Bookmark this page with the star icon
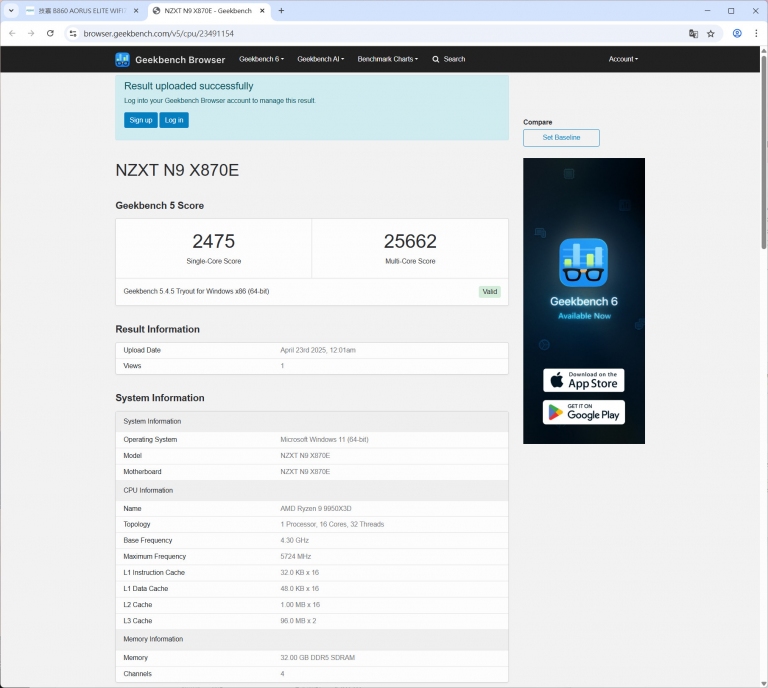Image resolution: width=768 pixels, height=688 pixels. [711, 33]
